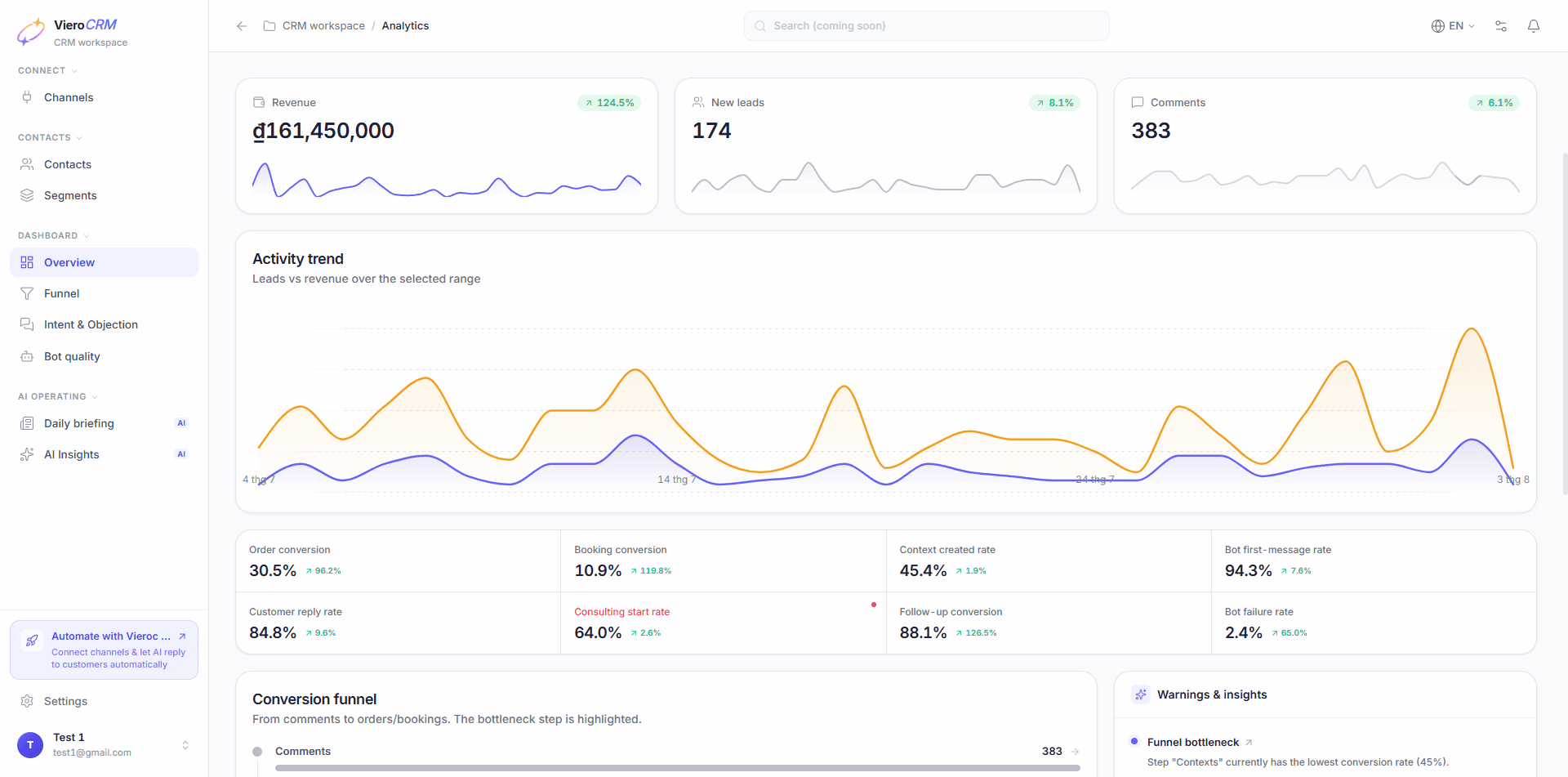Open the Contacts page

click(x=104, y=164)
